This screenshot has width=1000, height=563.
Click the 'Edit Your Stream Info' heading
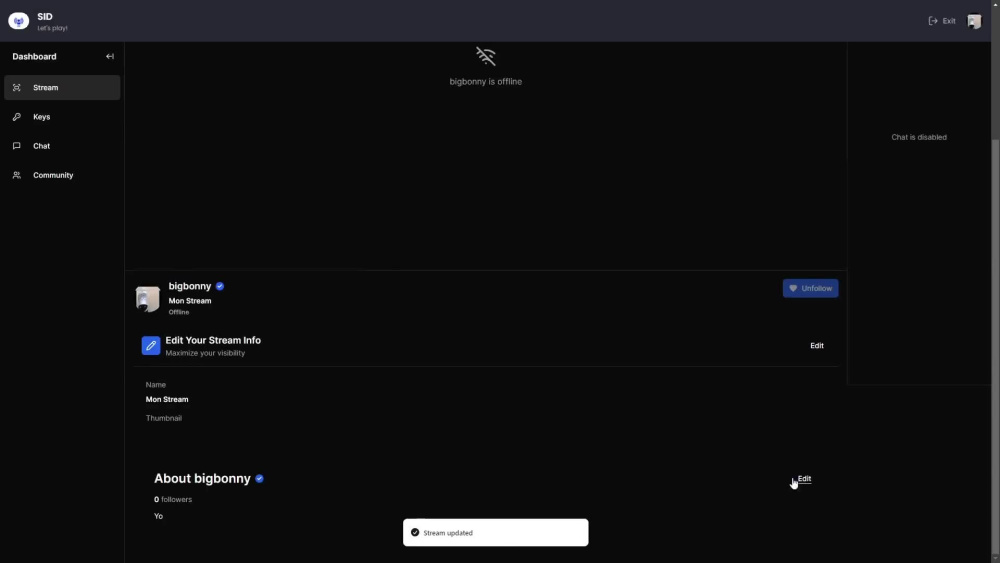213,340
